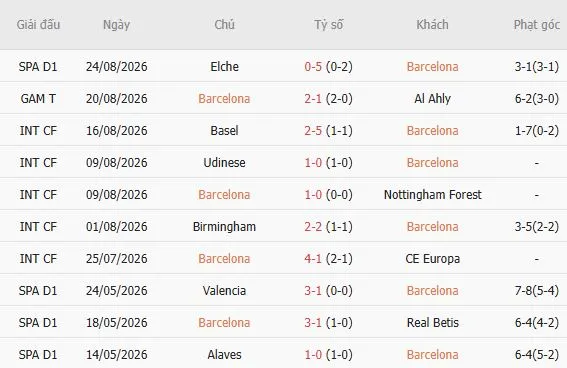Select Barcelona home team on 20/08/2026
This screenshot has width=567, height=368.
pos(224,99)
